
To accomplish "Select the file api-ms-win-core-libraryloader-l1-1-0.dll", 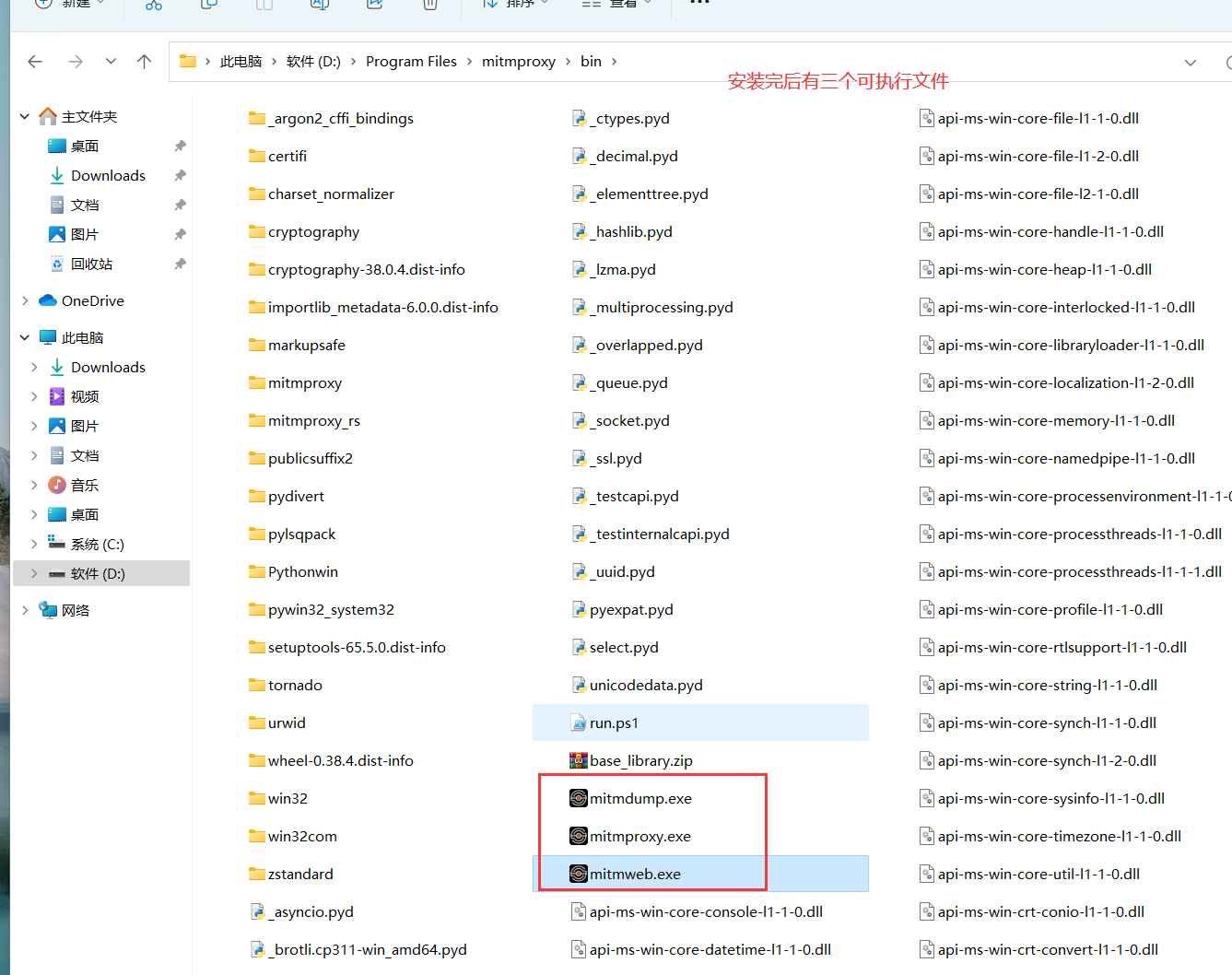I will click(x=1071, y=345).
